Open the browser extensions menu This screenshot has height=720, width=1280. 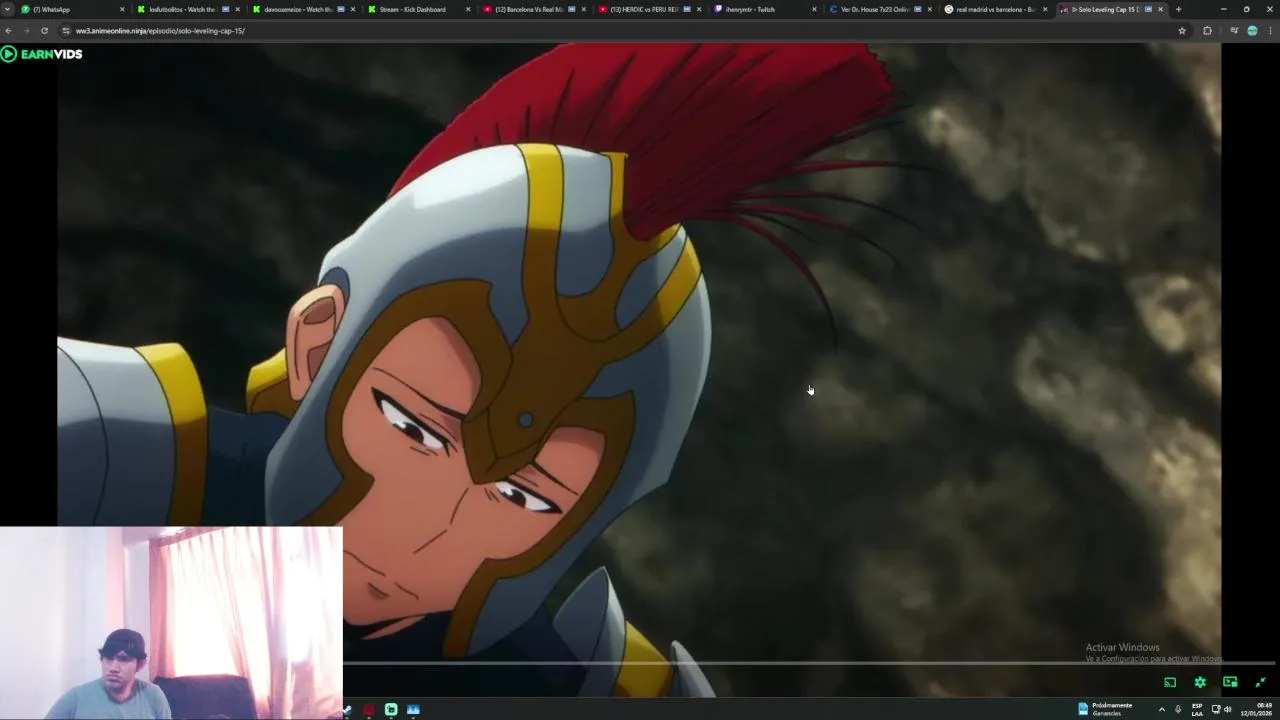pos(1207,31)
